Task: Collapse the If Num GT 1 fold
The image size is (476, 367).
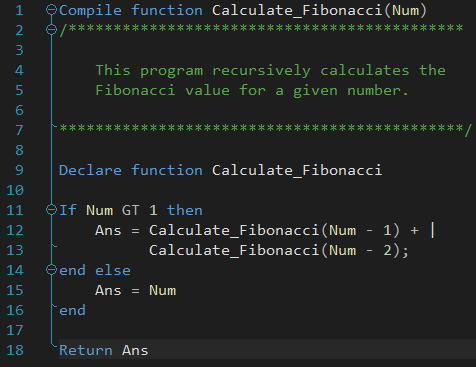Action: (51, 210)
